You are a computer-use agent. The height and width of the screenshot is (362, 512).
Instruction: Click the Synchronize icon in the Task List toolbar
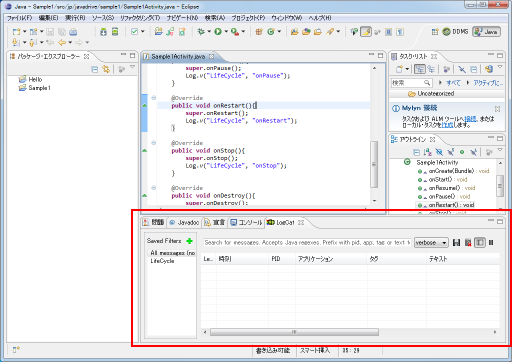(489, 69)
